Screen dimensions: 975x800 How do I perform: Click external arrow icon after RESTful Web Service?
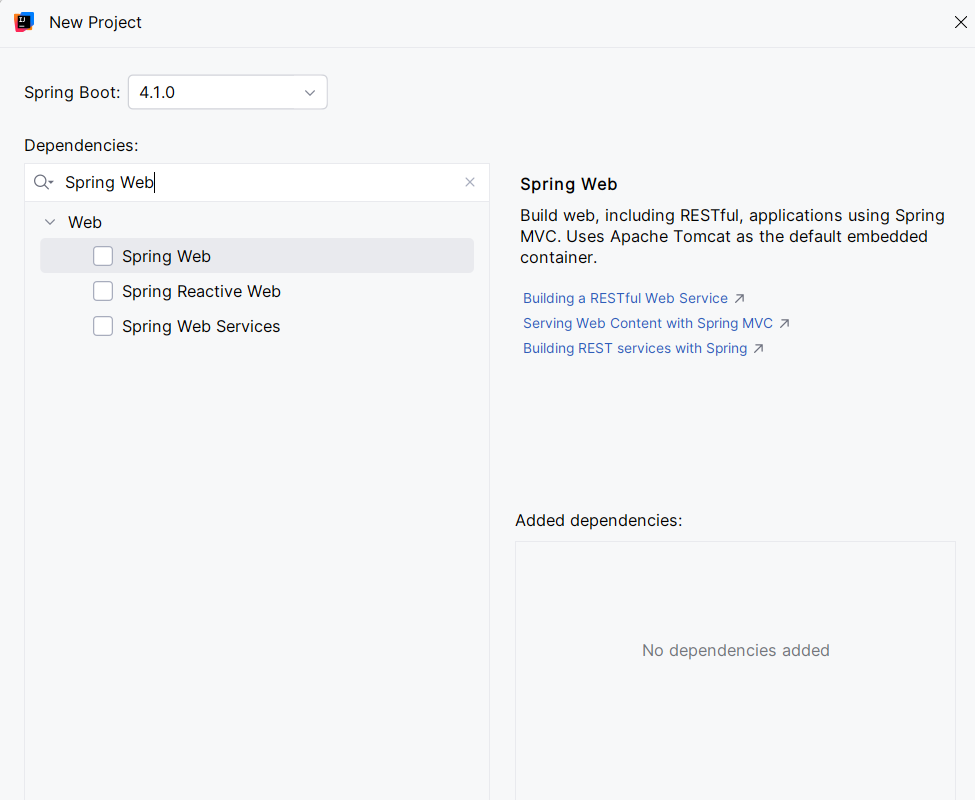click(x=739, y=298)
